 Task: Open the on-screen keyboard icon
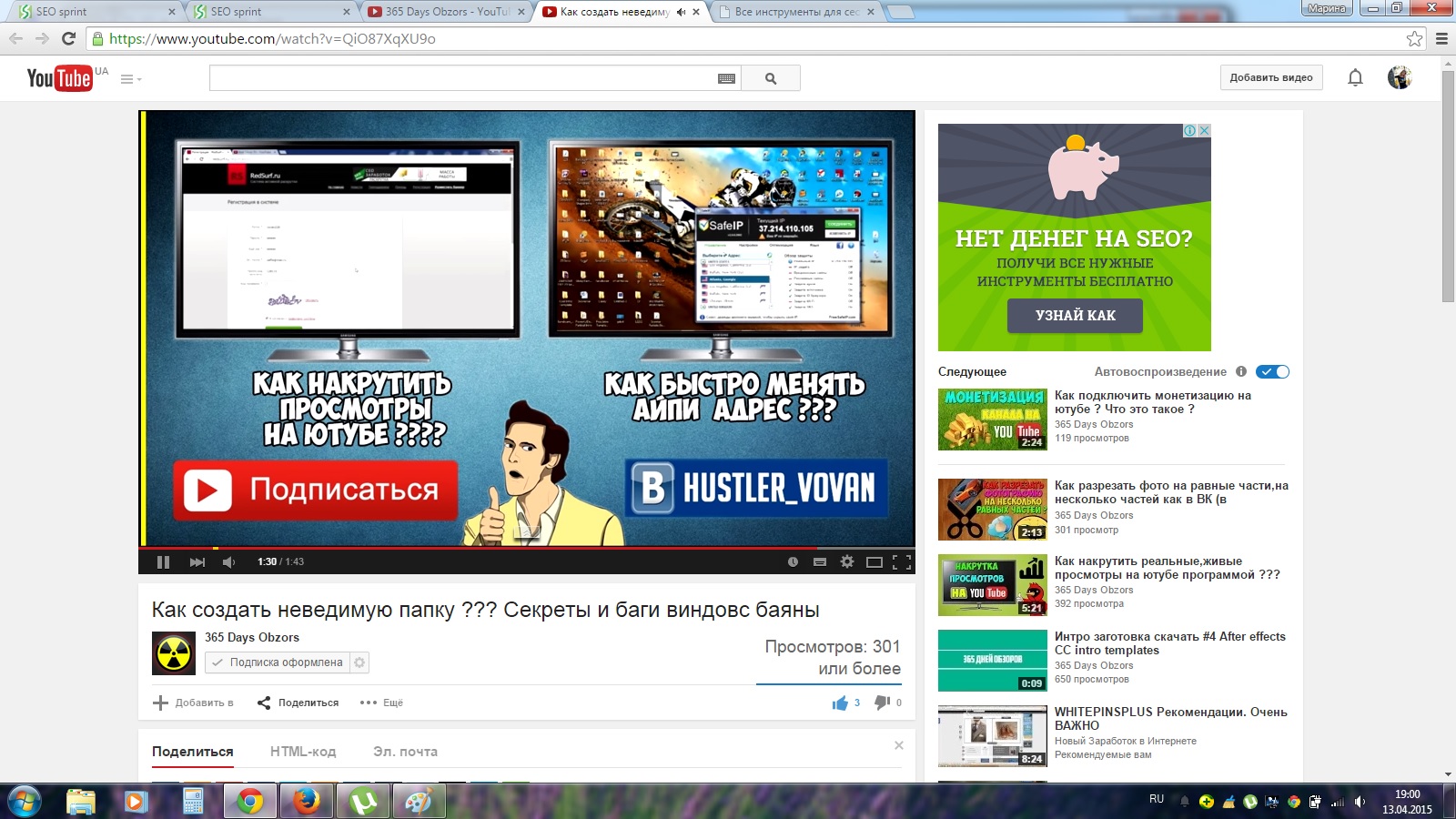[x=726, y=79]
